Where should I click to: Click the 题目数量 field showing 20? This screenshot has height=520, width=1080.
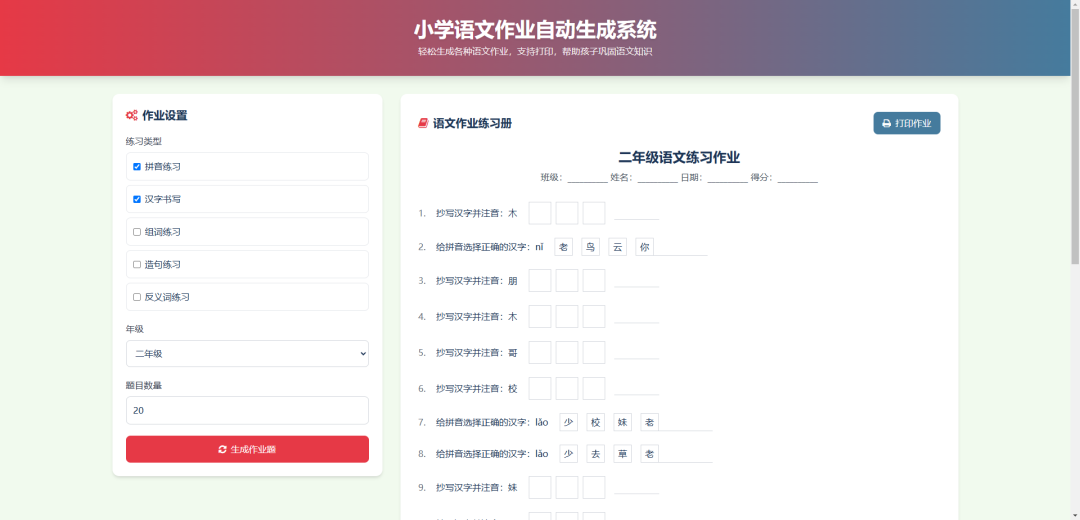(x=247, y=410)
